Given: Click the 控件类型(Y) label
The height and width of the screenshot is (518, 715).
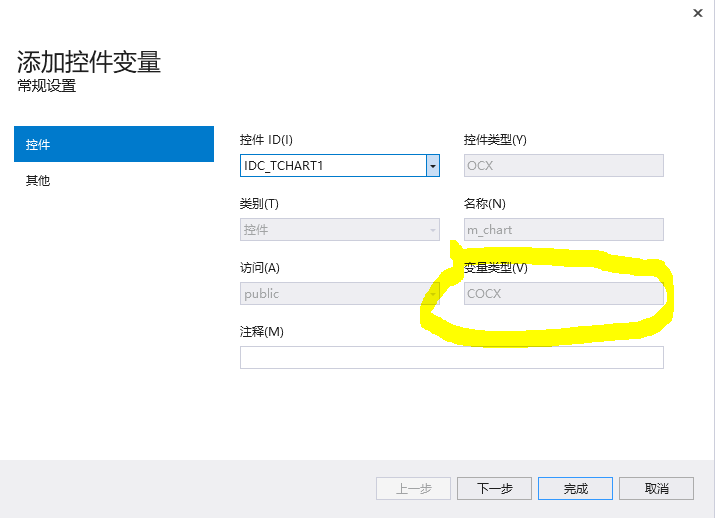Looking at the screenshot, I should click(495, 140).
